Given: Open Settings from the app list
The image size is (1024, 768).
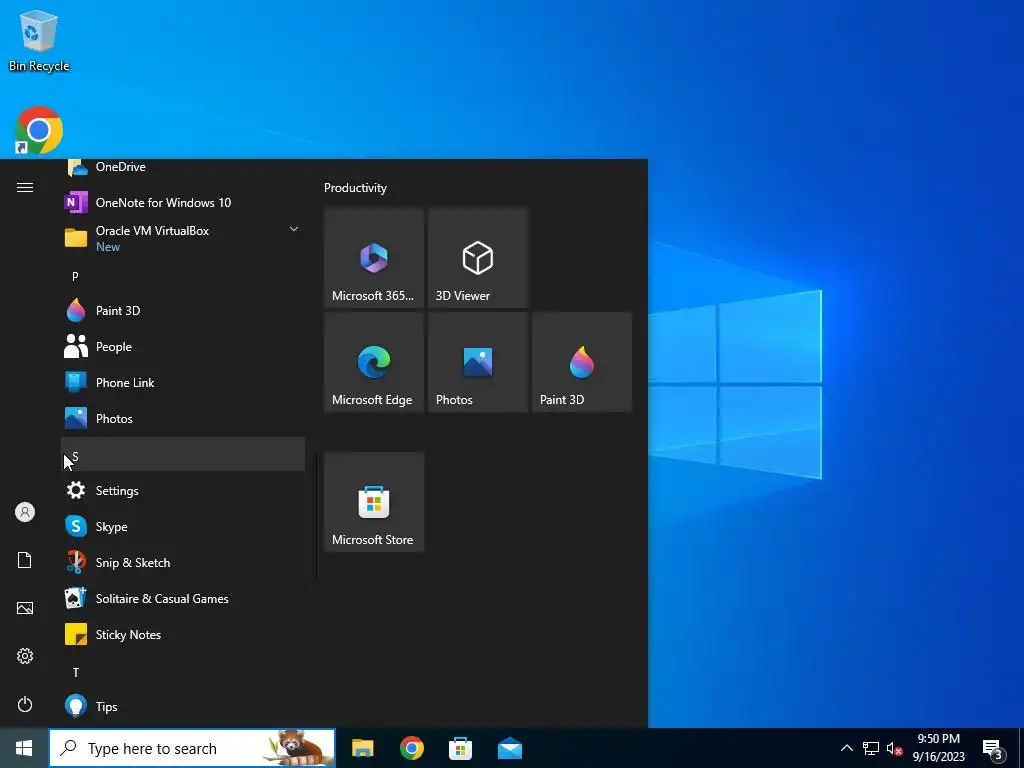Looking at the screenshot, I should click(183, 490).
